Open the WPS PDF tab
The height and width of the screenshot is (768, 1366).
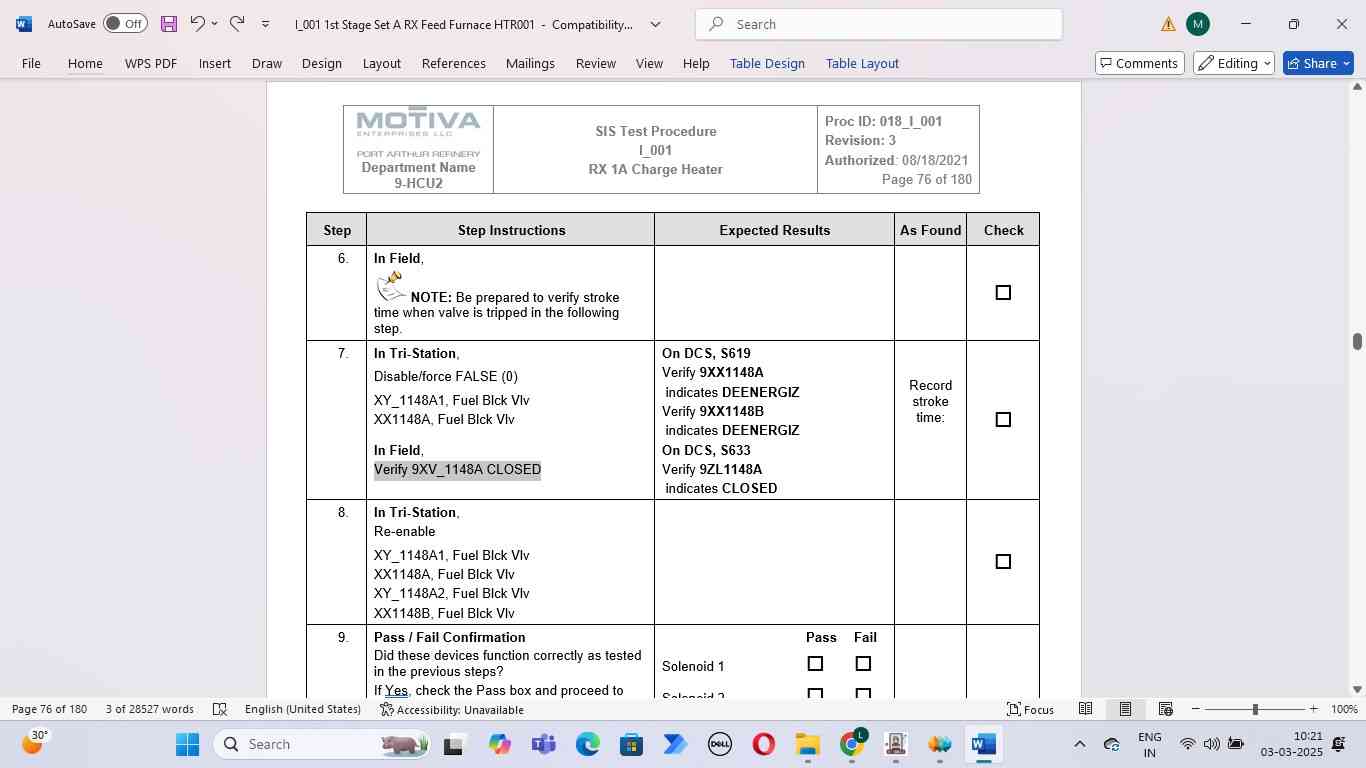pyautogui.click(x=151, y=63)
